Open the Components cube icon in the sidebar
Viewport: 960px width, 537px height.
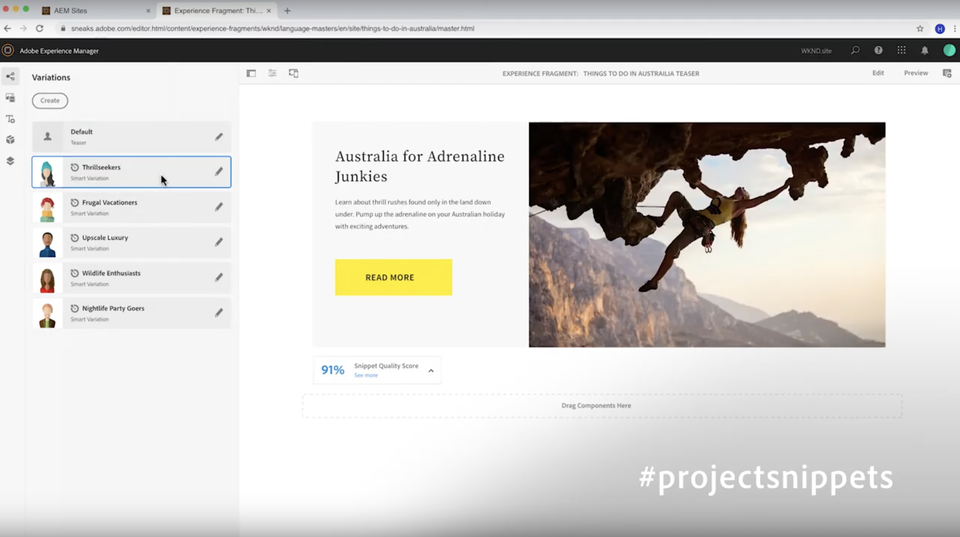point(10,140)
